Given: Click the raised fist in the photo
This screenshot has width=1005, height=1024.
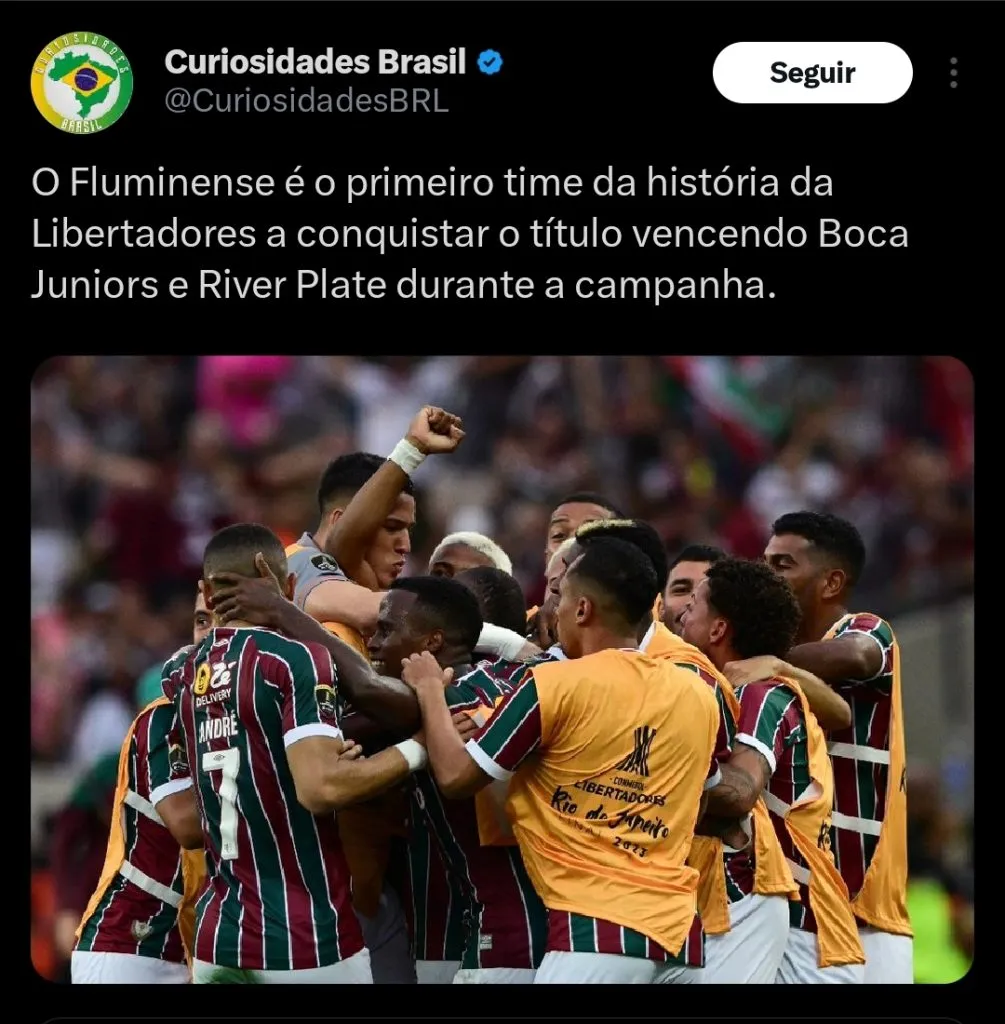Looking at the screenshot, I should click(436, 429).
